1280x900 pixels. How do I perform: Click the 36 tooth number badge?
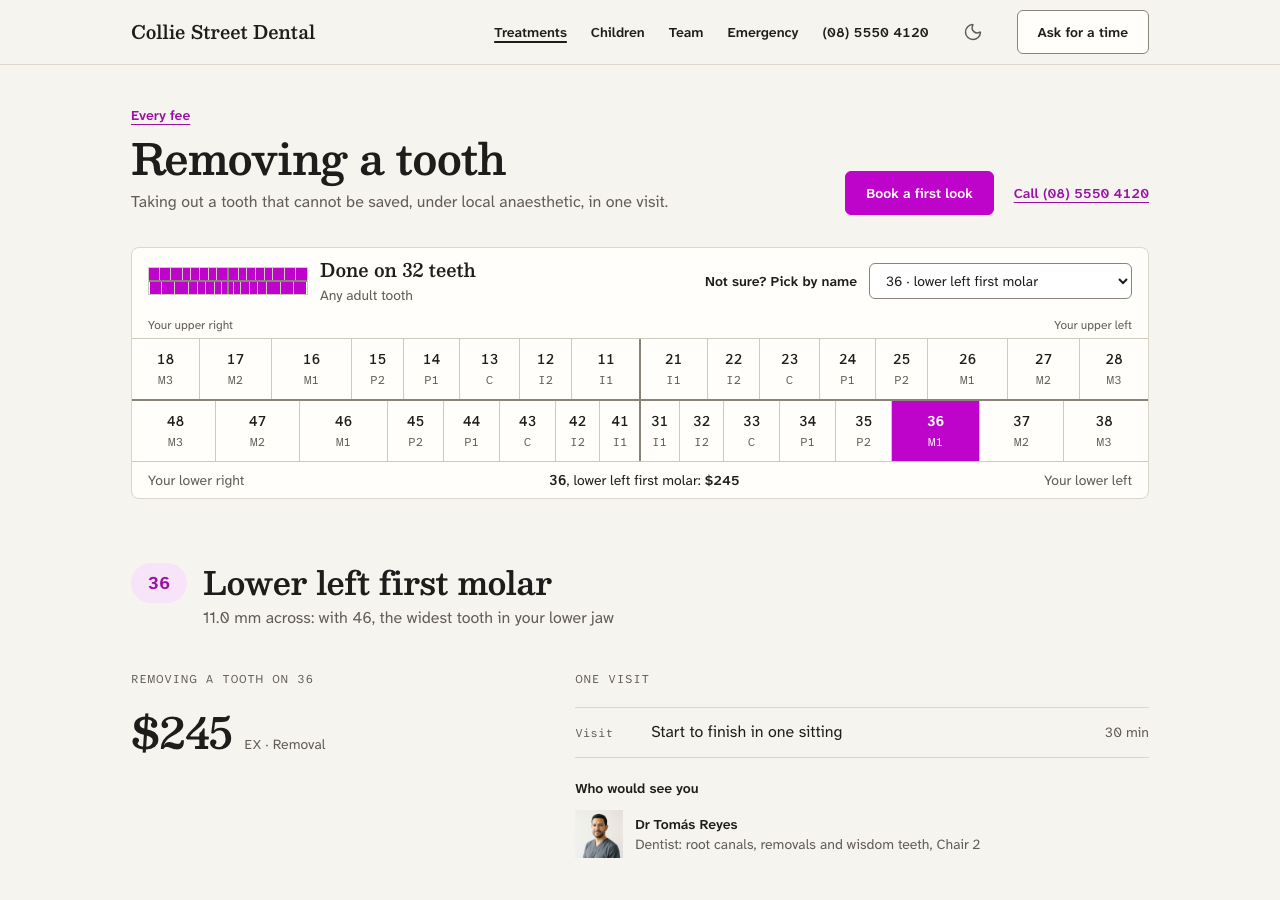[x=159, y=583]
